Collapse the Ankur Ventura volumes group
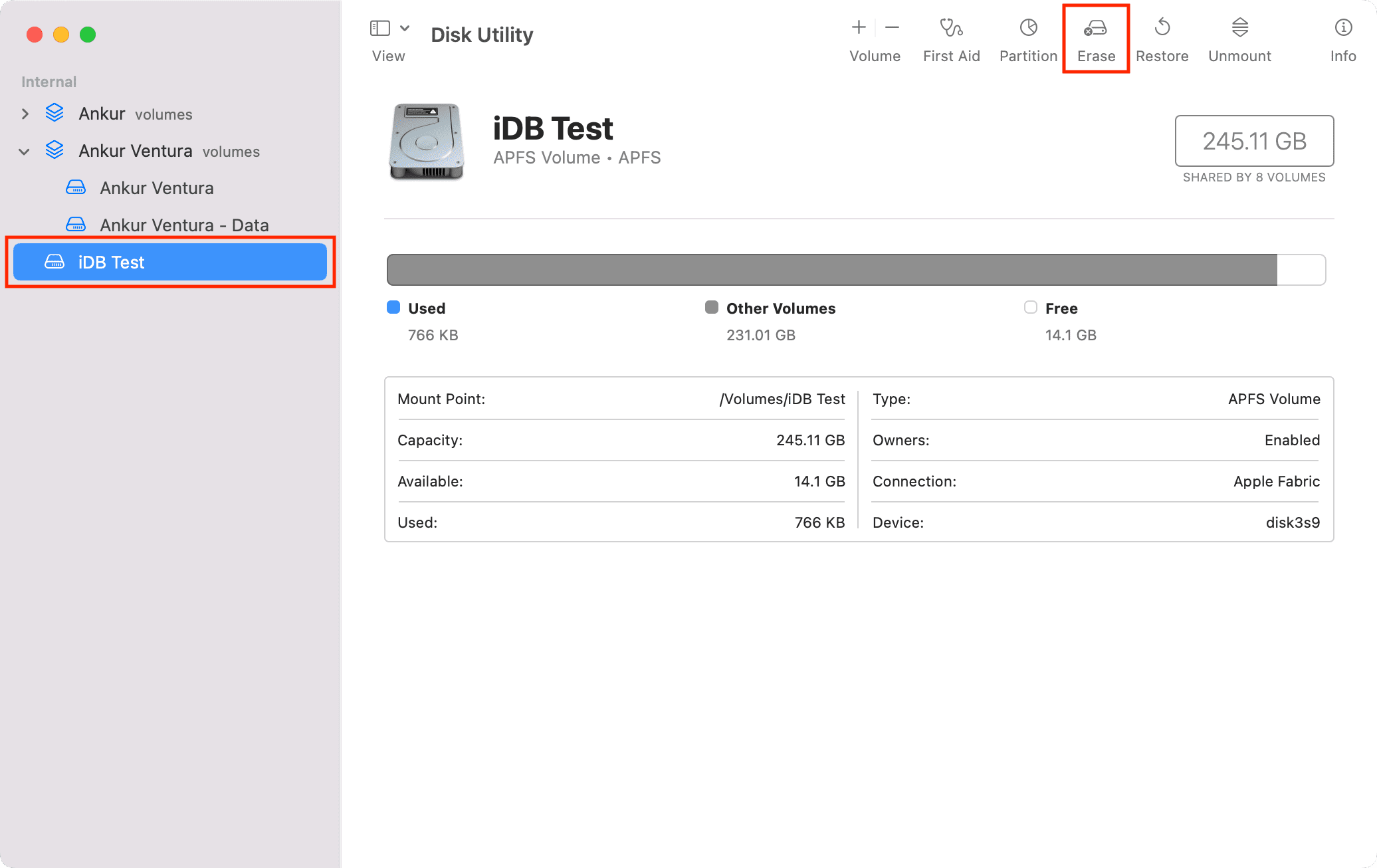Screen dimensions: 1377x868 tap(24, 152)
